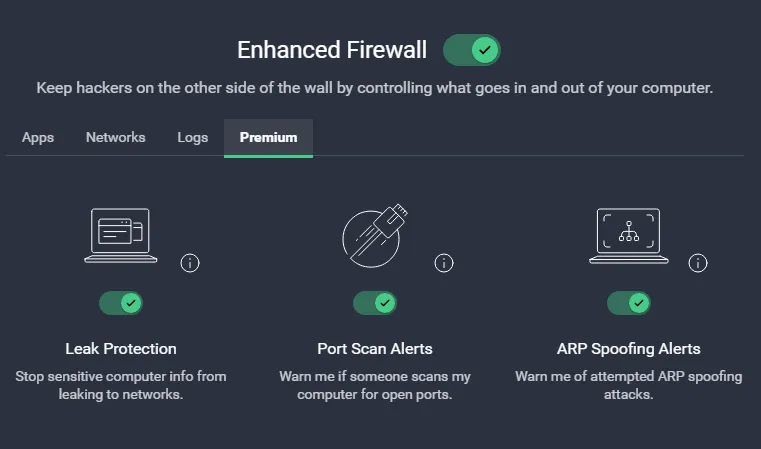The image size is (761, 449).
Task: Open info icon for Port Scan Alerts
Action: (444, 263)
